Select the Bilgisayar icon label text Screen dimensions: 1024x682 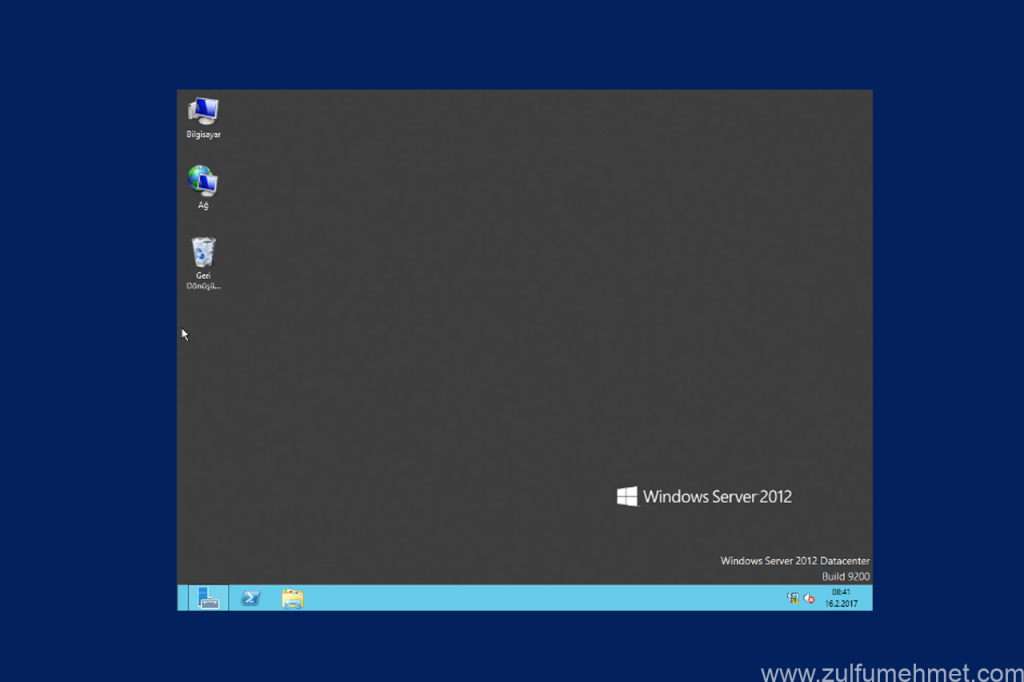(203, 135)
